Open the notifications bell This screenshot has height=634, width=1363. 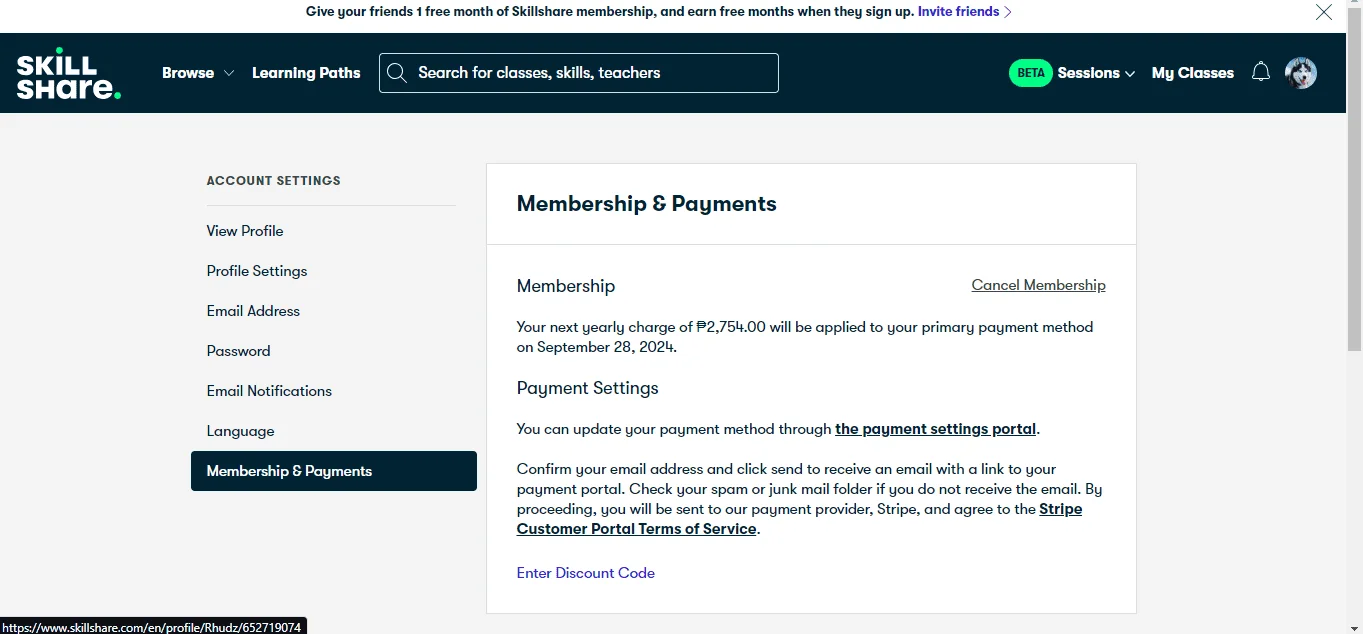coord(1261,72)
